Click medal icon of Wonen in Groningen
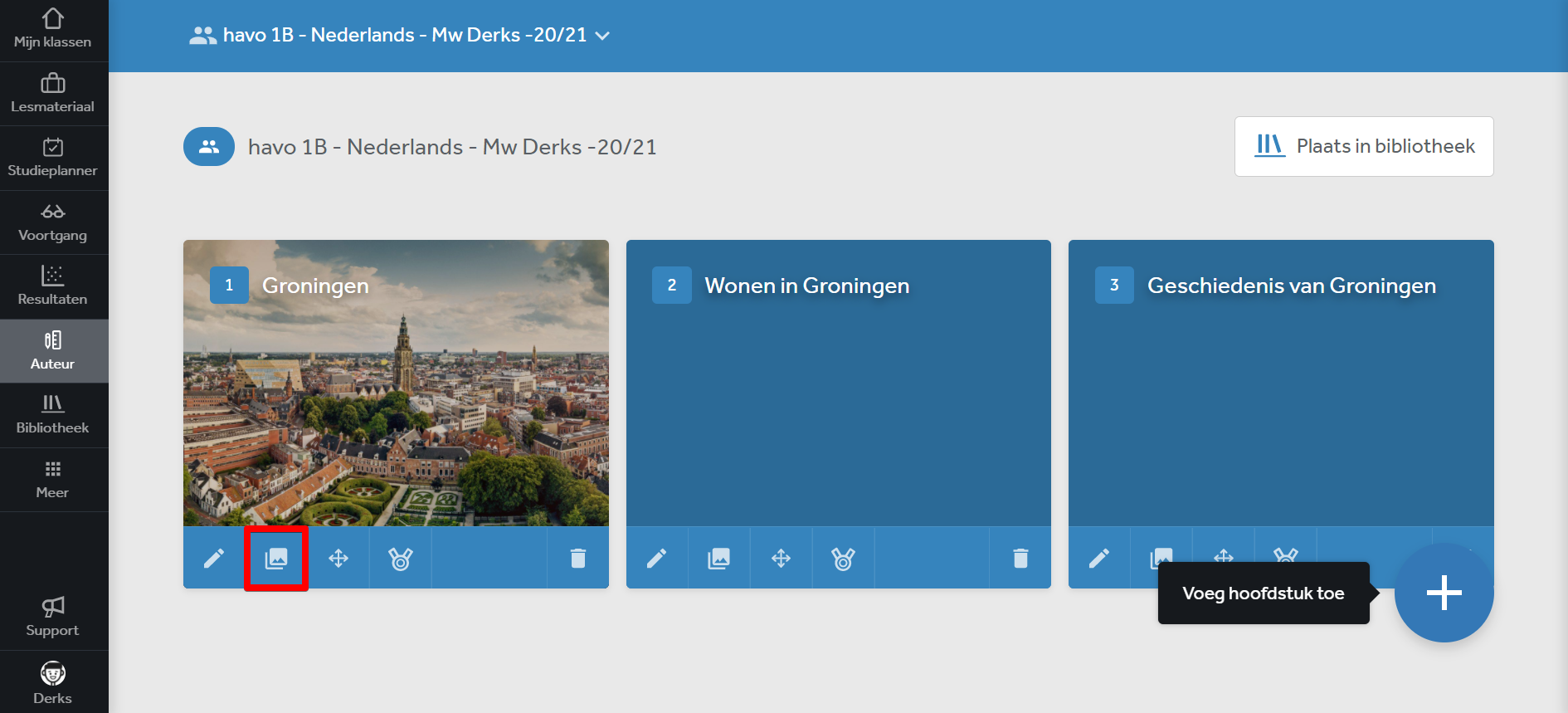1568x713 pixels. tap(844, 558)
